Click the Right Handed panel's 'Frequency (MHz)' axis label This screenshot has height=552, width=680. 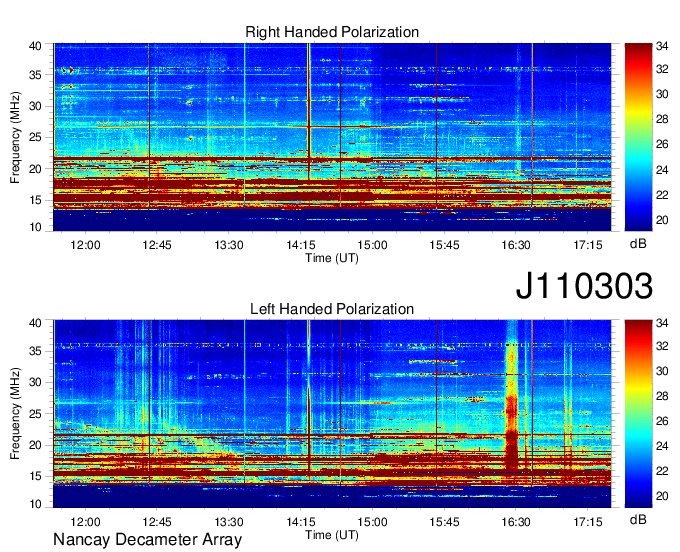[x=15, y=137]
